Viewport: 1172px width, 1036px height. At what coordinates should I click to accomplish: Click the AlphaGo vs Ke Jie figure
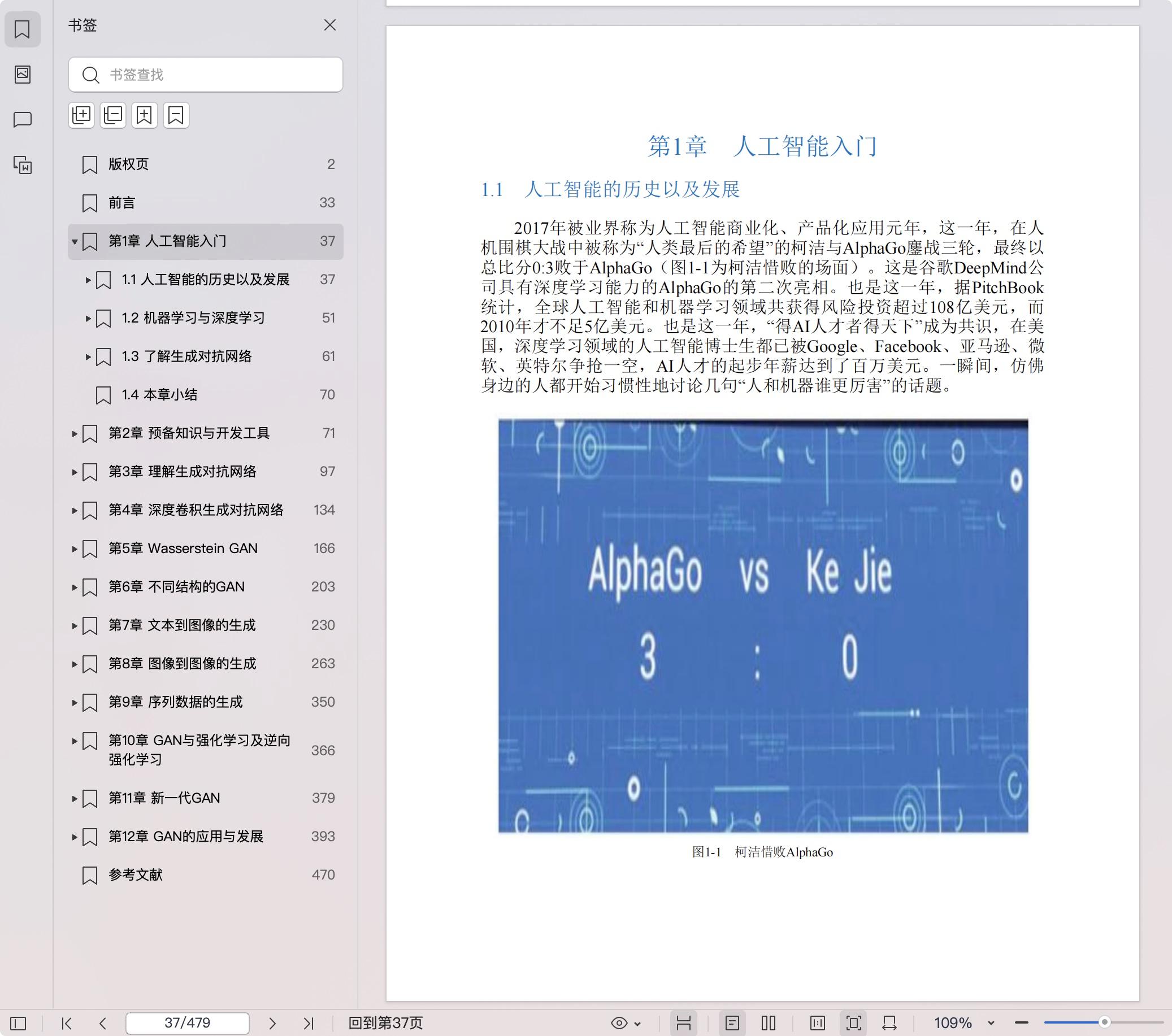pyautogui.click(x=763, y=625)
